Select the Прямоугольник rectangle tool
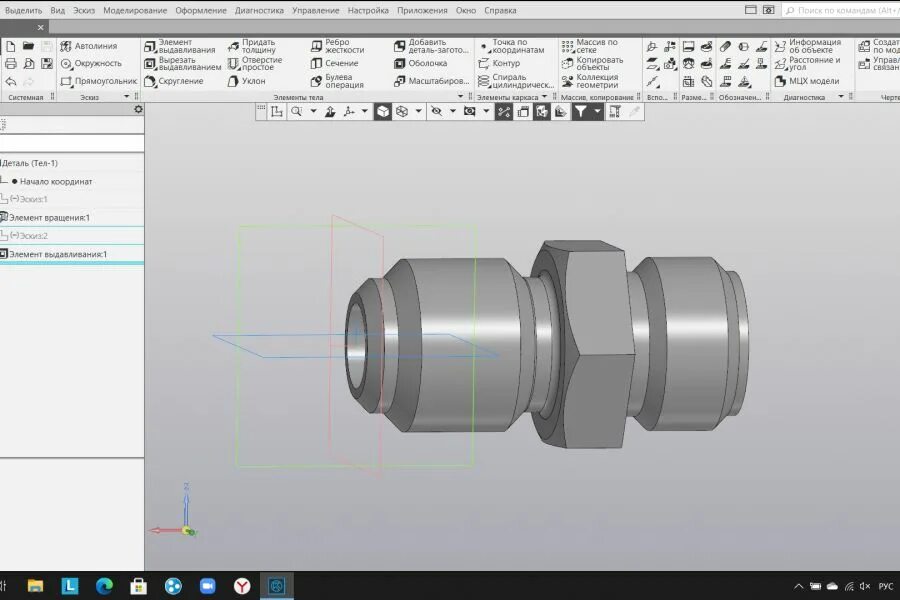 [98, 82]
